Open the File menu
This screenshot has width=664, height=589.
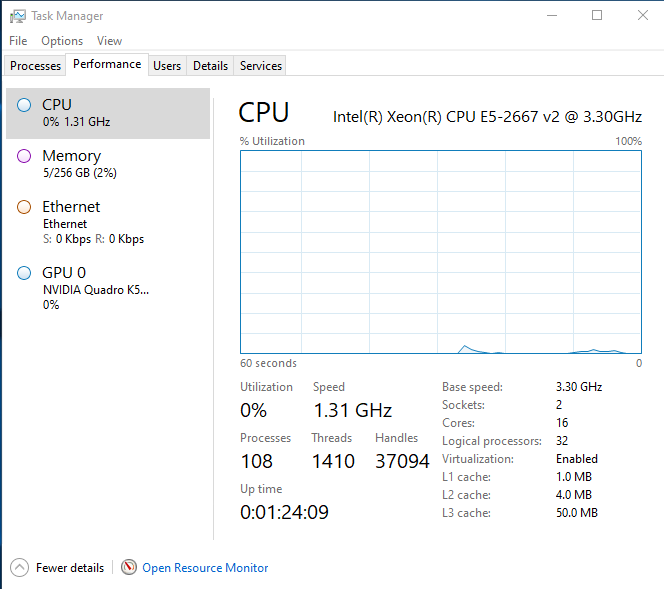[x=18, y=41]
